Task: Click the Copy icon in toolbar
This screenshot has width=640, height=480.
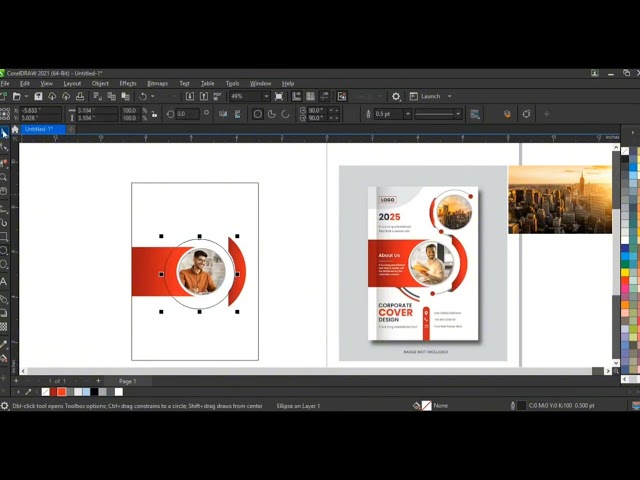Action: coord(111,96)
